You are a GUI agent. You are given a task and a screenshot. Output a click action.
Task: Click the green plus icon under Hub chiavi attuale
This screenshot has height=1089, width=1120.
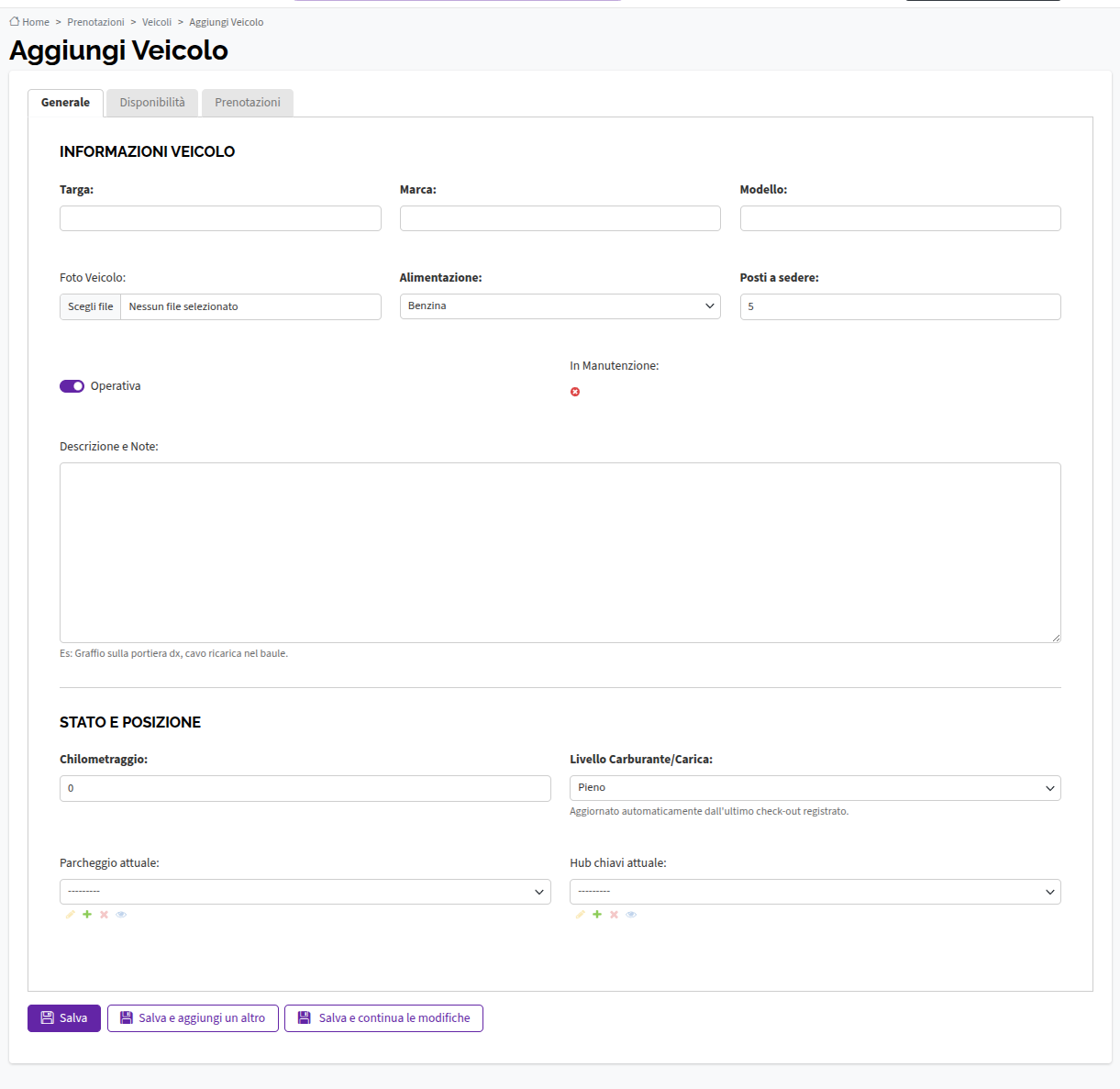597,915
